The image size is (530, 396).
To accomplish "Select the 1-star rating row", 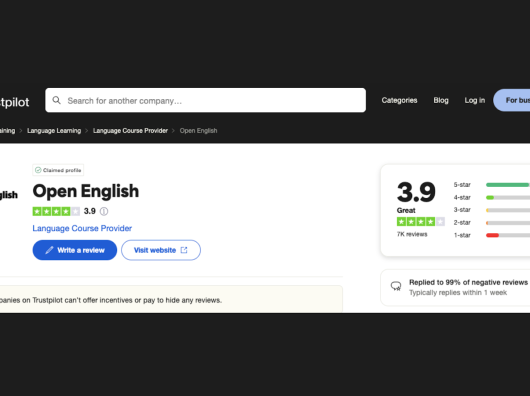I will click(492, 235).
